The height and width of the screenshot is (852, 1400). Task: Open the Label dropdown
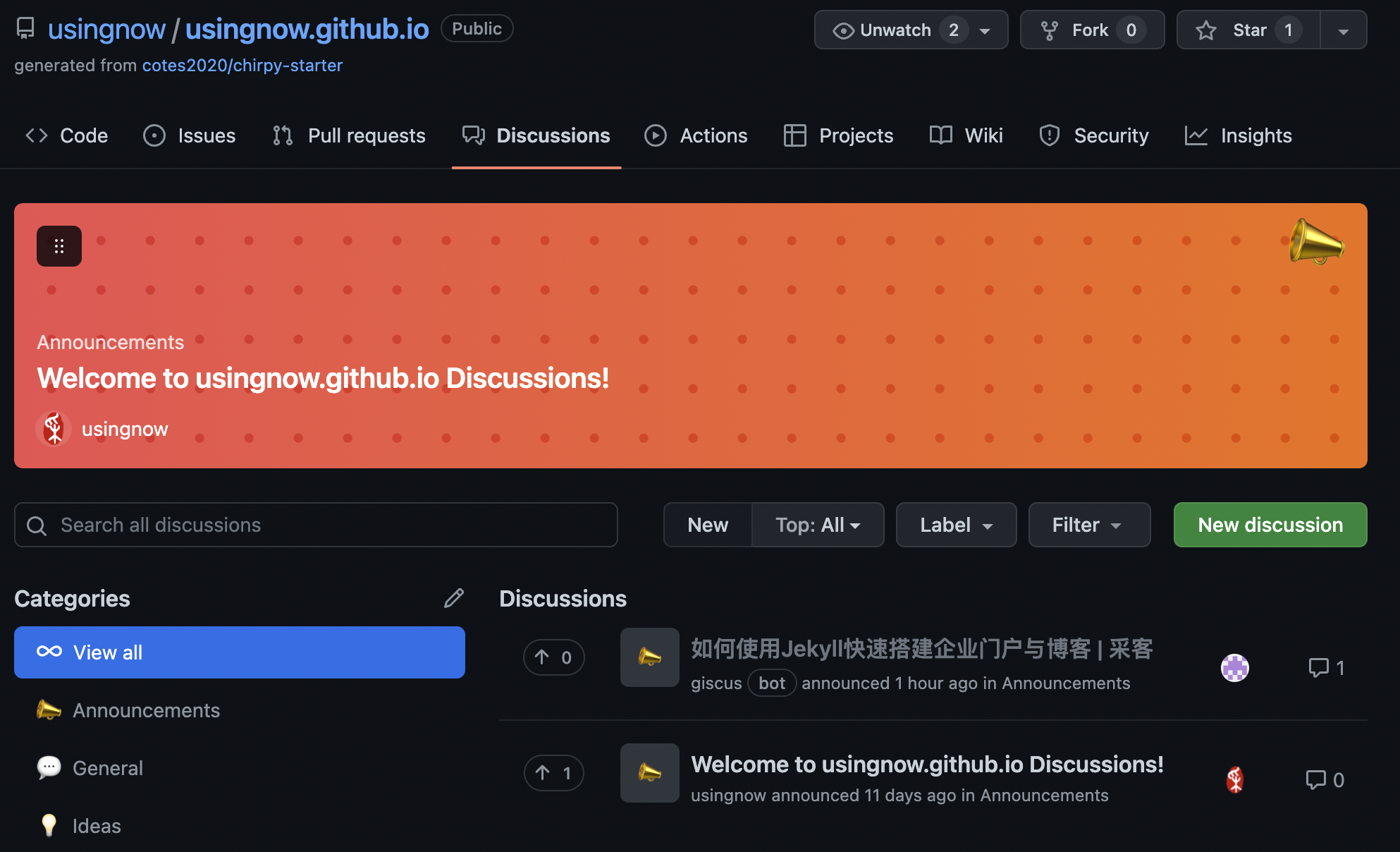957,525
